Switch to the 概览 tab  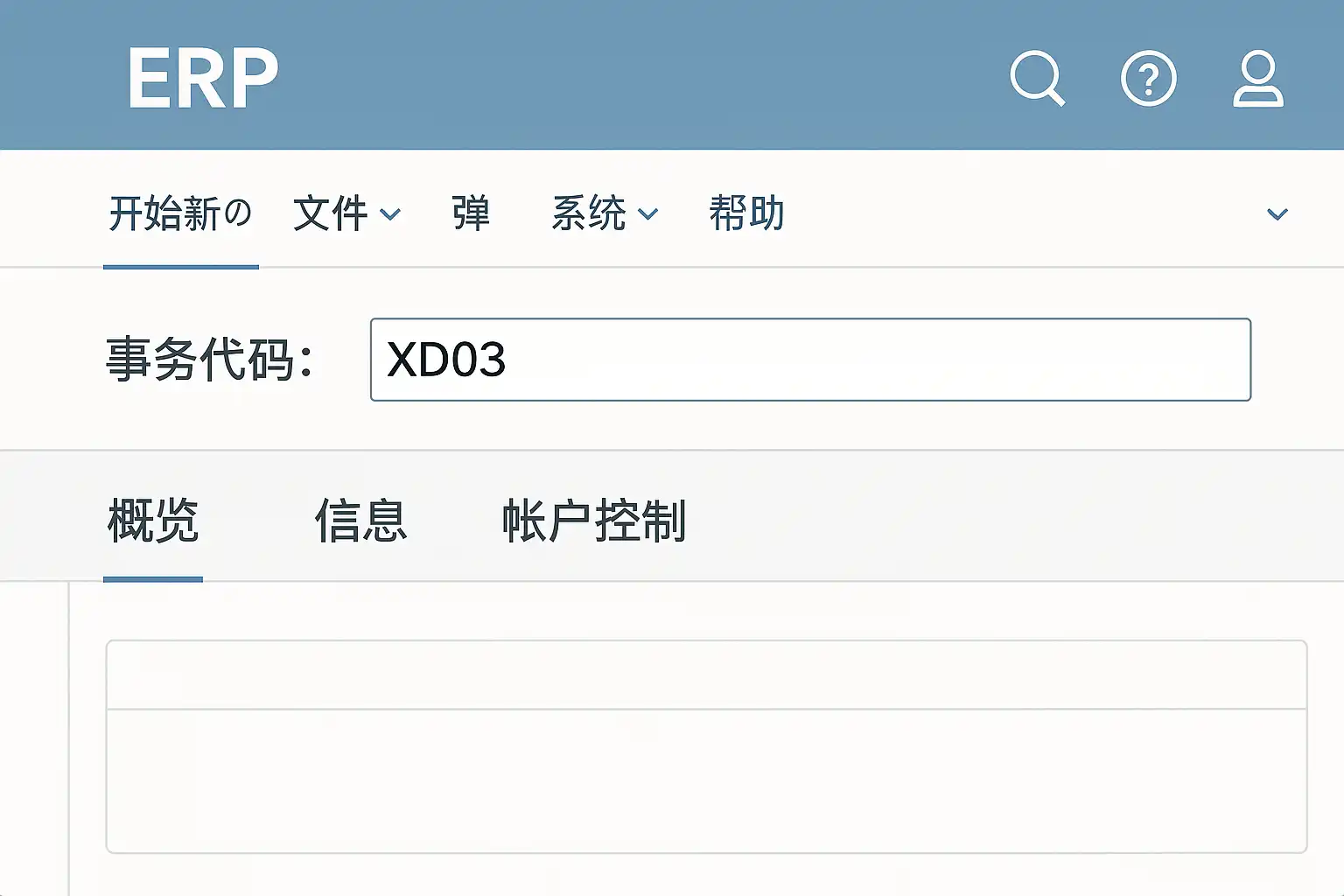(x=153, y=521)
